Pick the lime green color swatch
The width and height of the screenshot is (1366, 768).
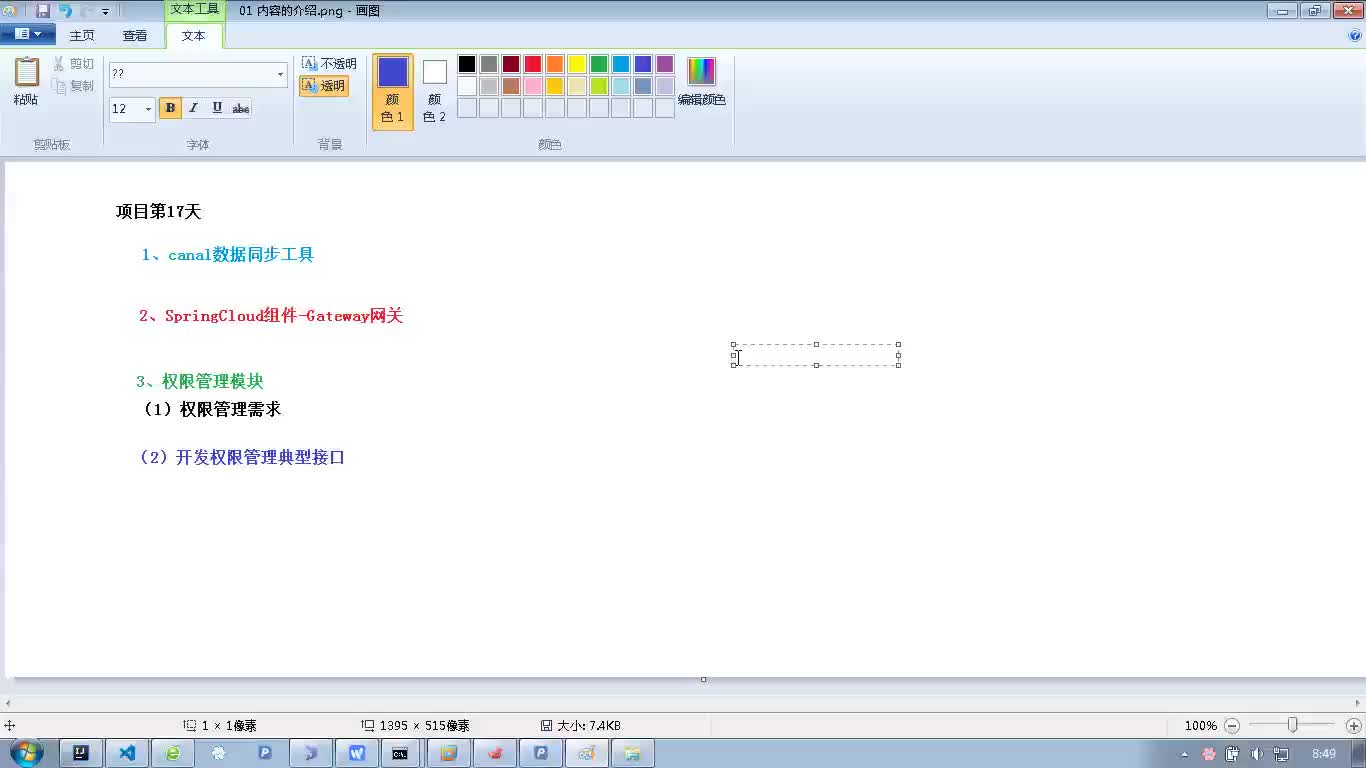click(x=599, y=86)
